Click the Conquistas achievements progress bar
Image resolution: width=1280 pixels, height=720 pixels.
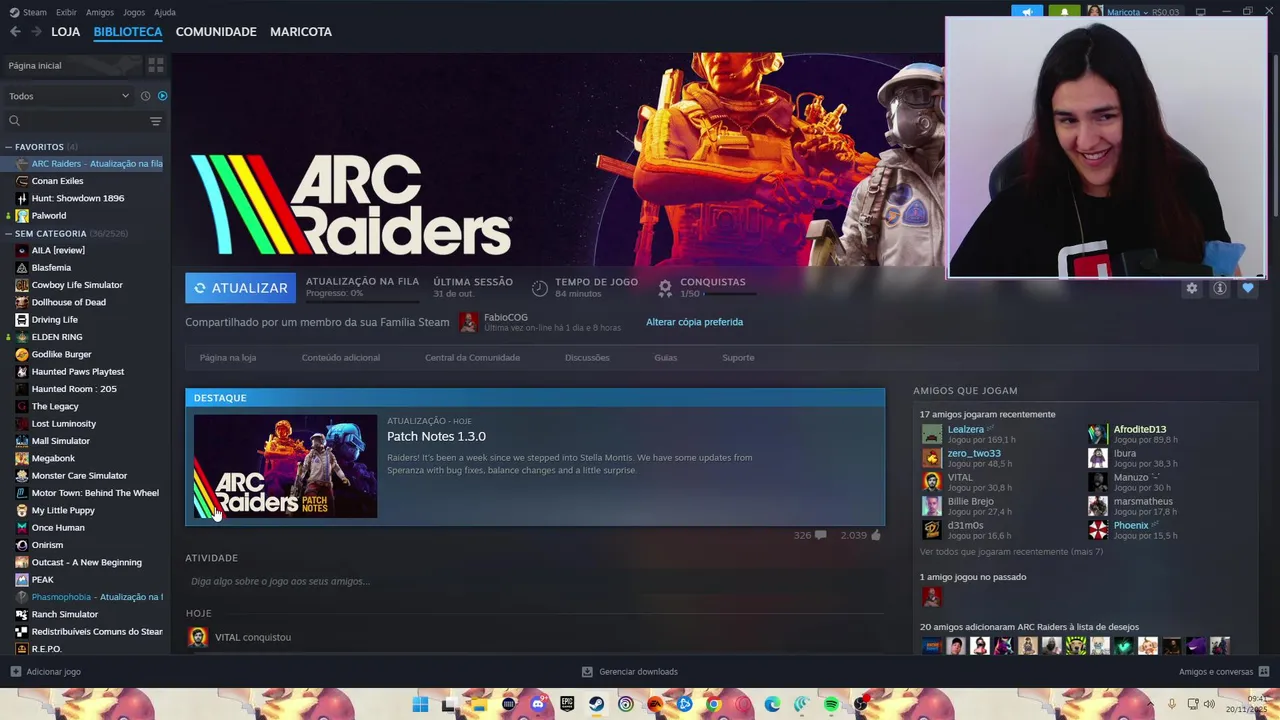pyautogui.click(x=730, y=294)
